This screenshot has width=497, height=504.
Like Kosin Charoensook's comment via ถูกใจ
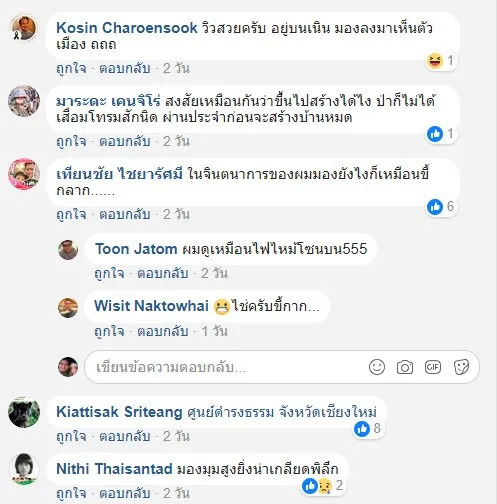coord(71,68)
